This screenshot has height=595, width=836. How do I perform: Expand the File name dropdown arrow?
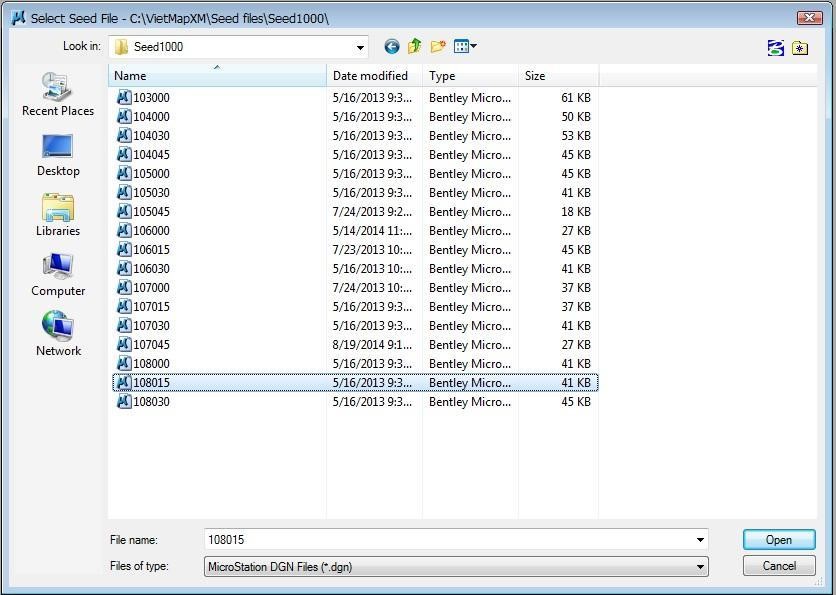coord(699,540)
